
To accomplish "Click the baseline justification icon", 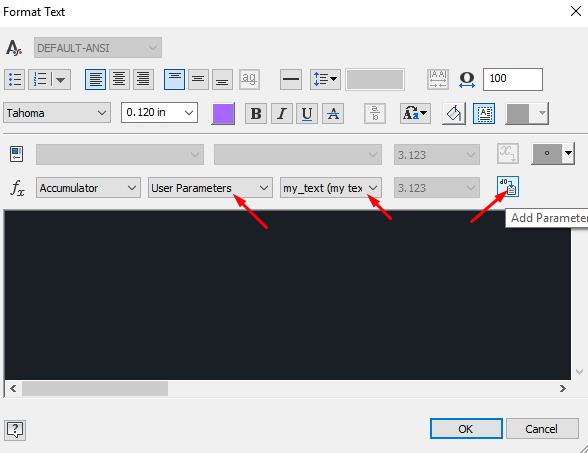I will (249, 80).
